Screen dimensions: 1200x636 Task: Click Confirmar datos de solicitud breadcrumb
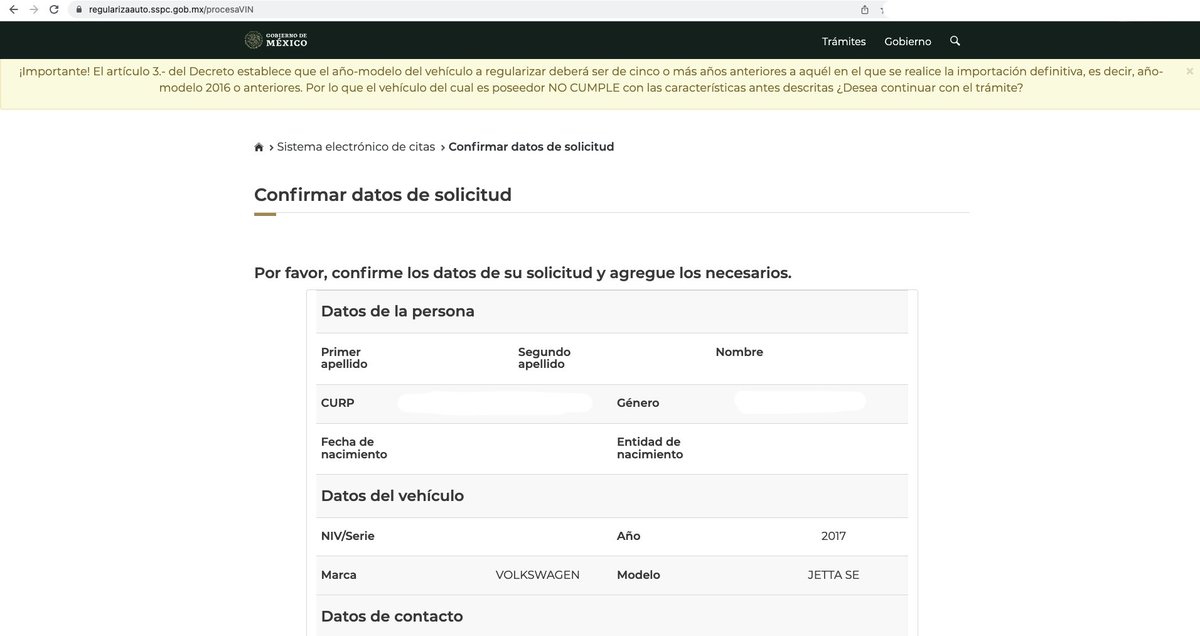[x=531, y=147]
